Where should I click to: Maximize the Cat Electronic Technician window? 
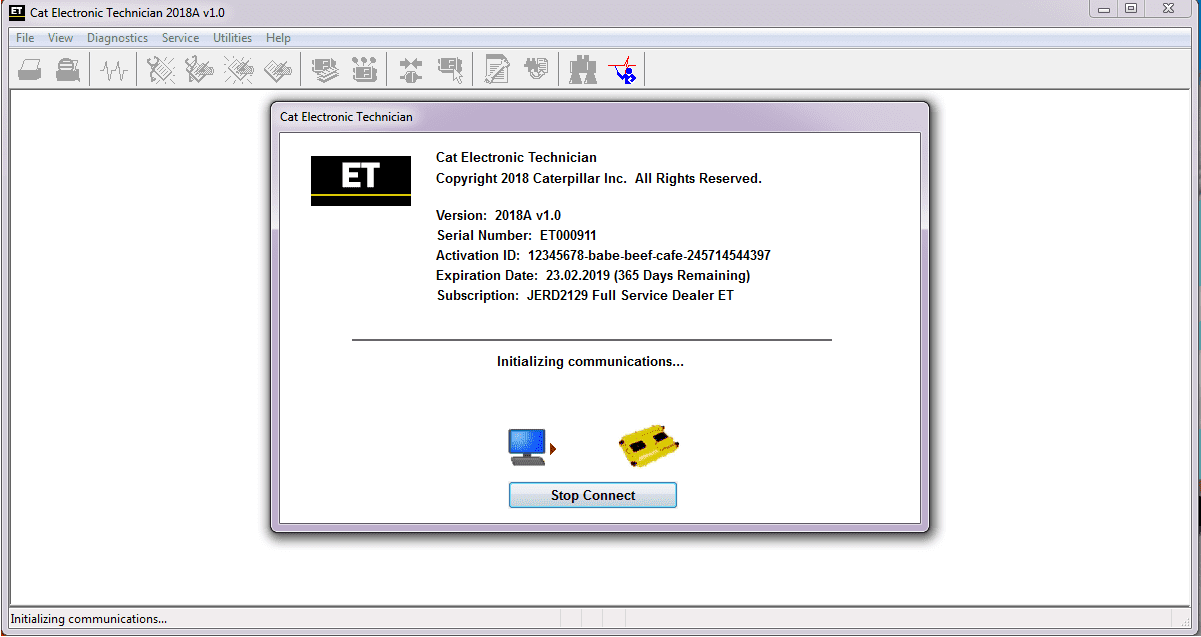tap(1131, 9)
